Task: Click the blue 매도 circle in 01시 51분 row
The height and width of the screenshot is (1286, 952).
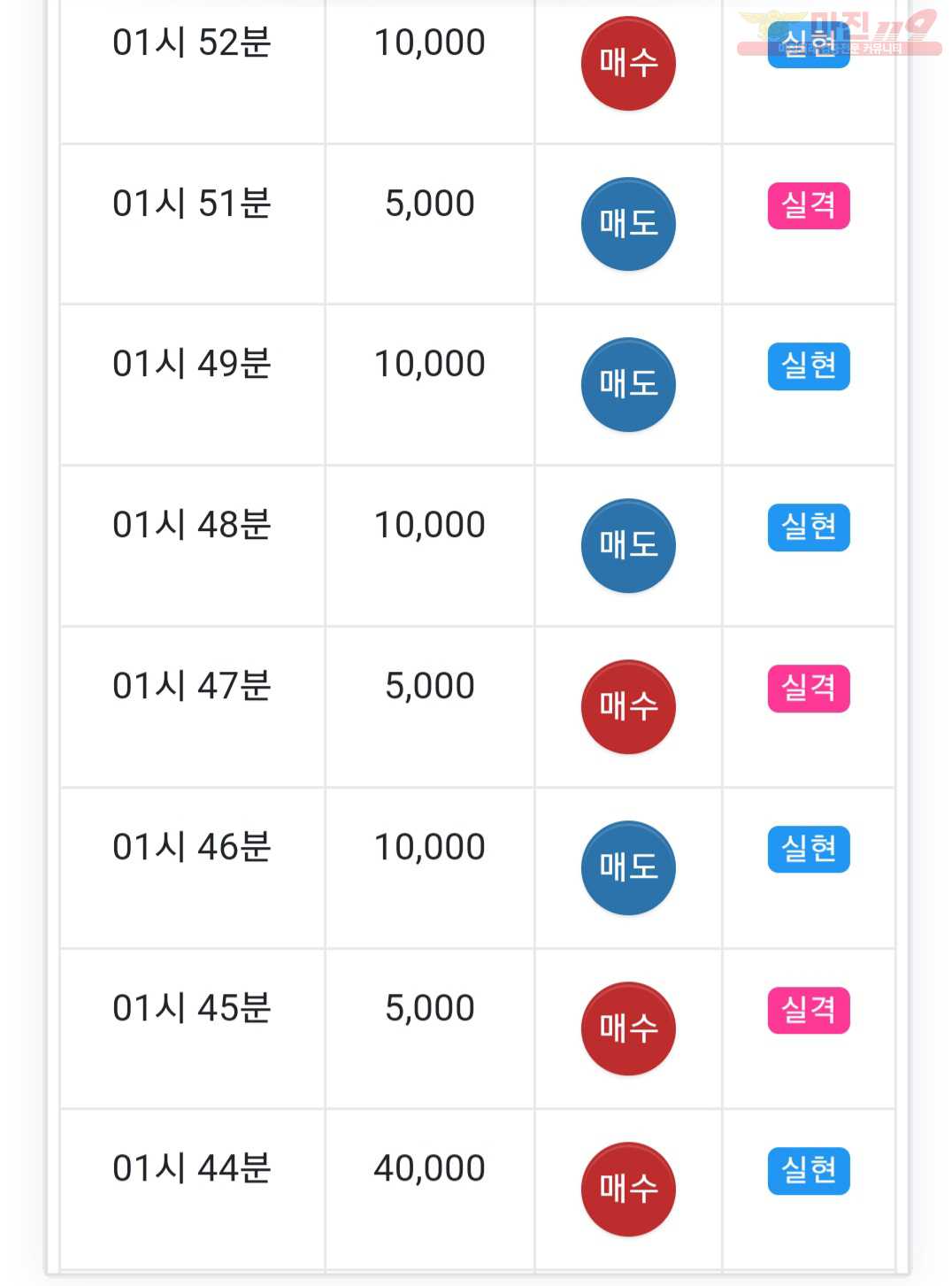Action: point(628,224)
